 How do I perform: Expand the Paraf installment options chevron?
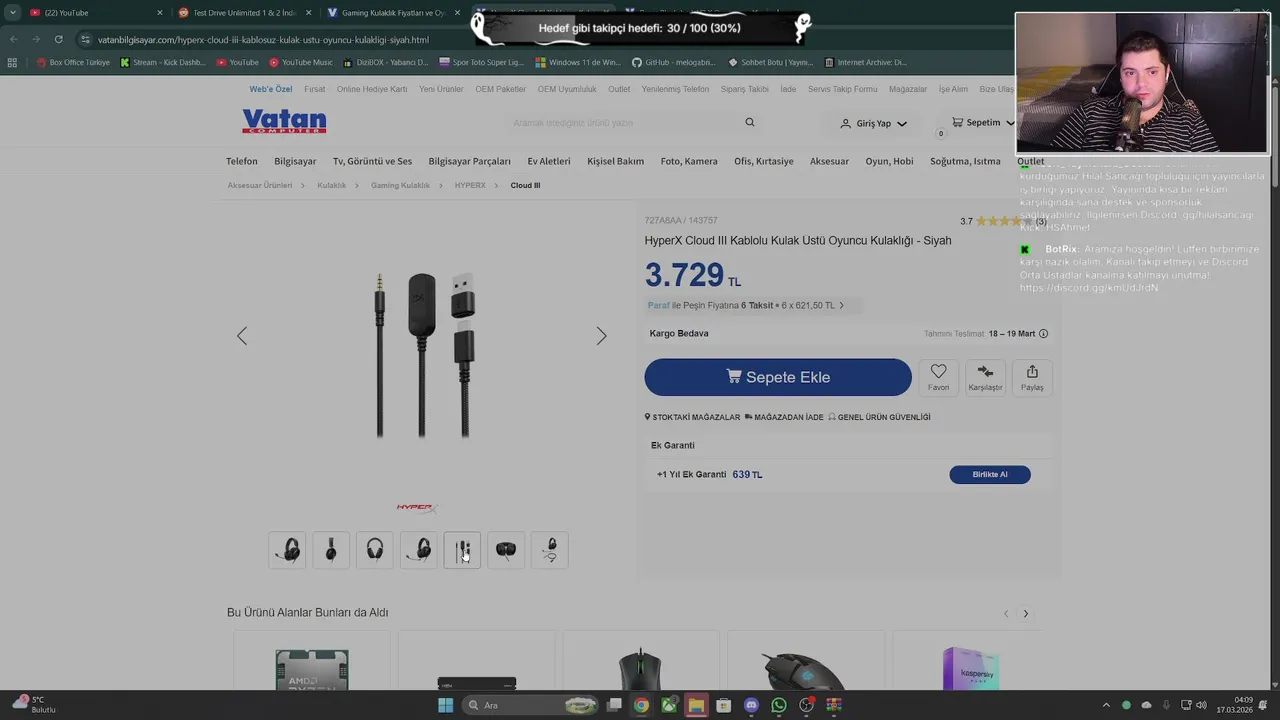click(x=841, y=305)
